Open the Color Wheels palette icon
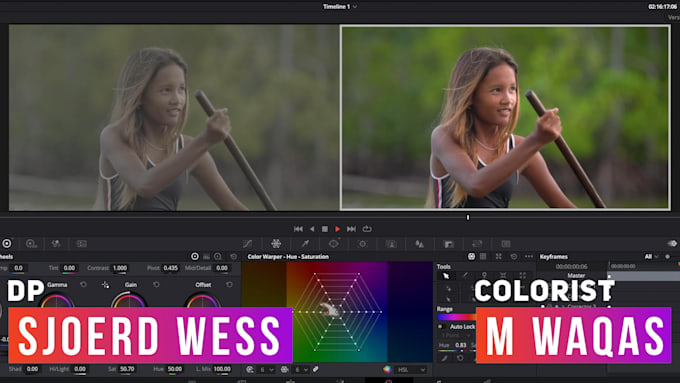Image resolution: width=680 pixels, height=383 pixels. pos(7,244)
